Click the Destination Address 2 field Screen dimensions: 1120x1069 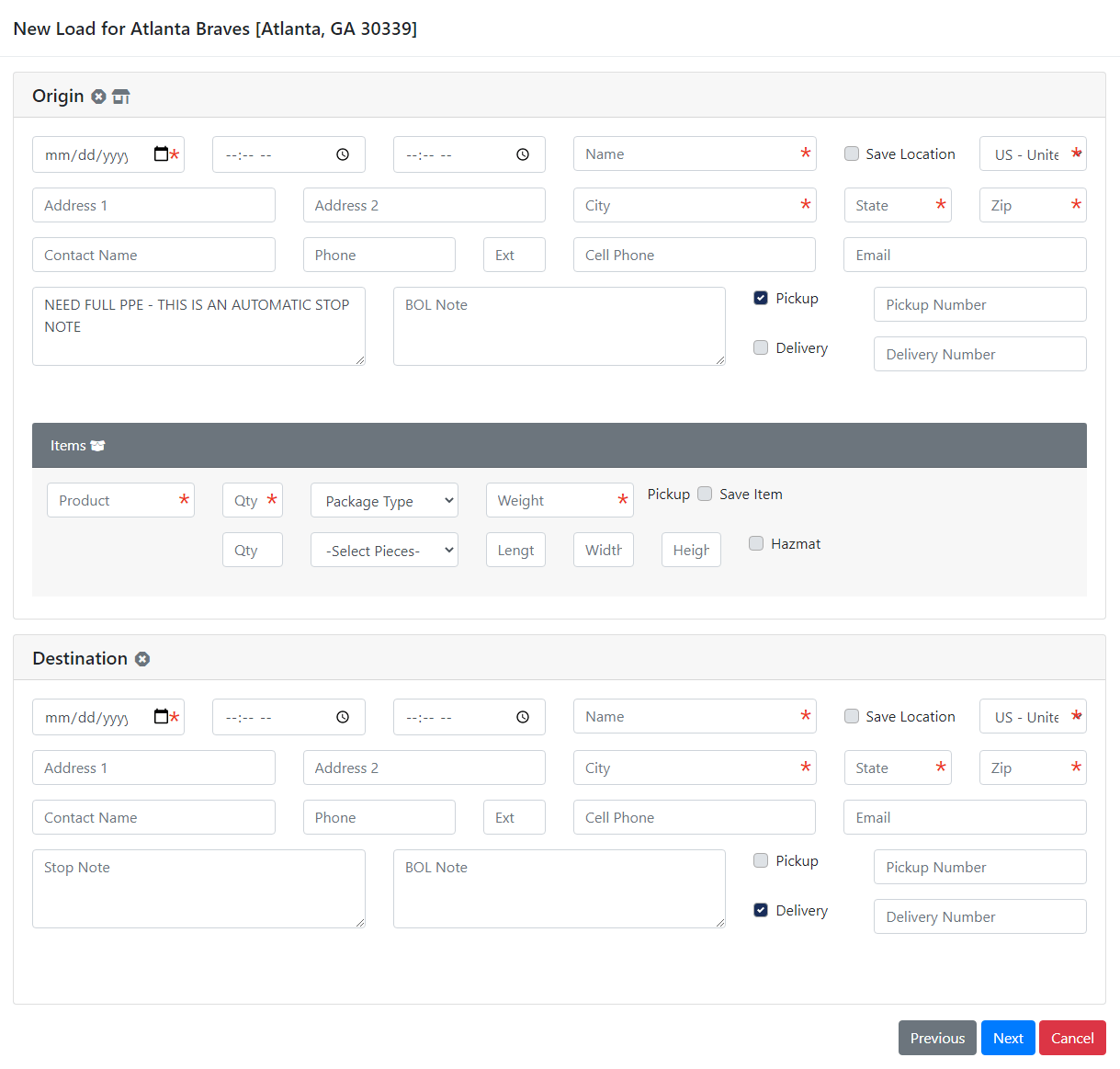click(x=424, y=768)
